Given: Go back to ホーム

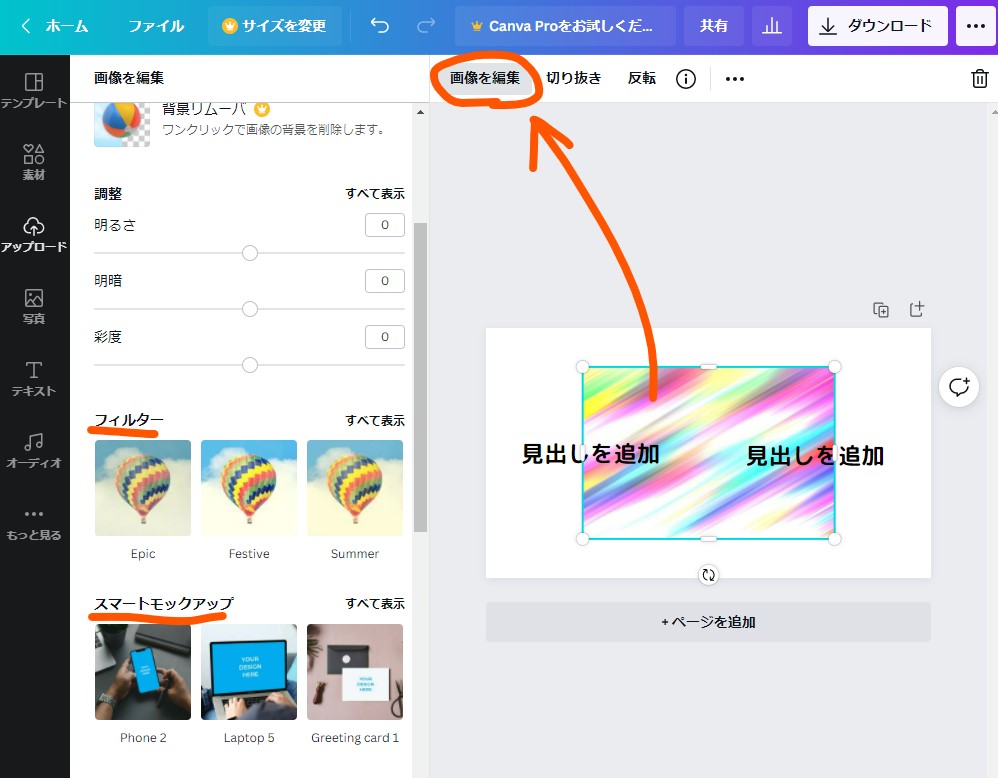Looking at the screenshot, I should coord(55,26).
